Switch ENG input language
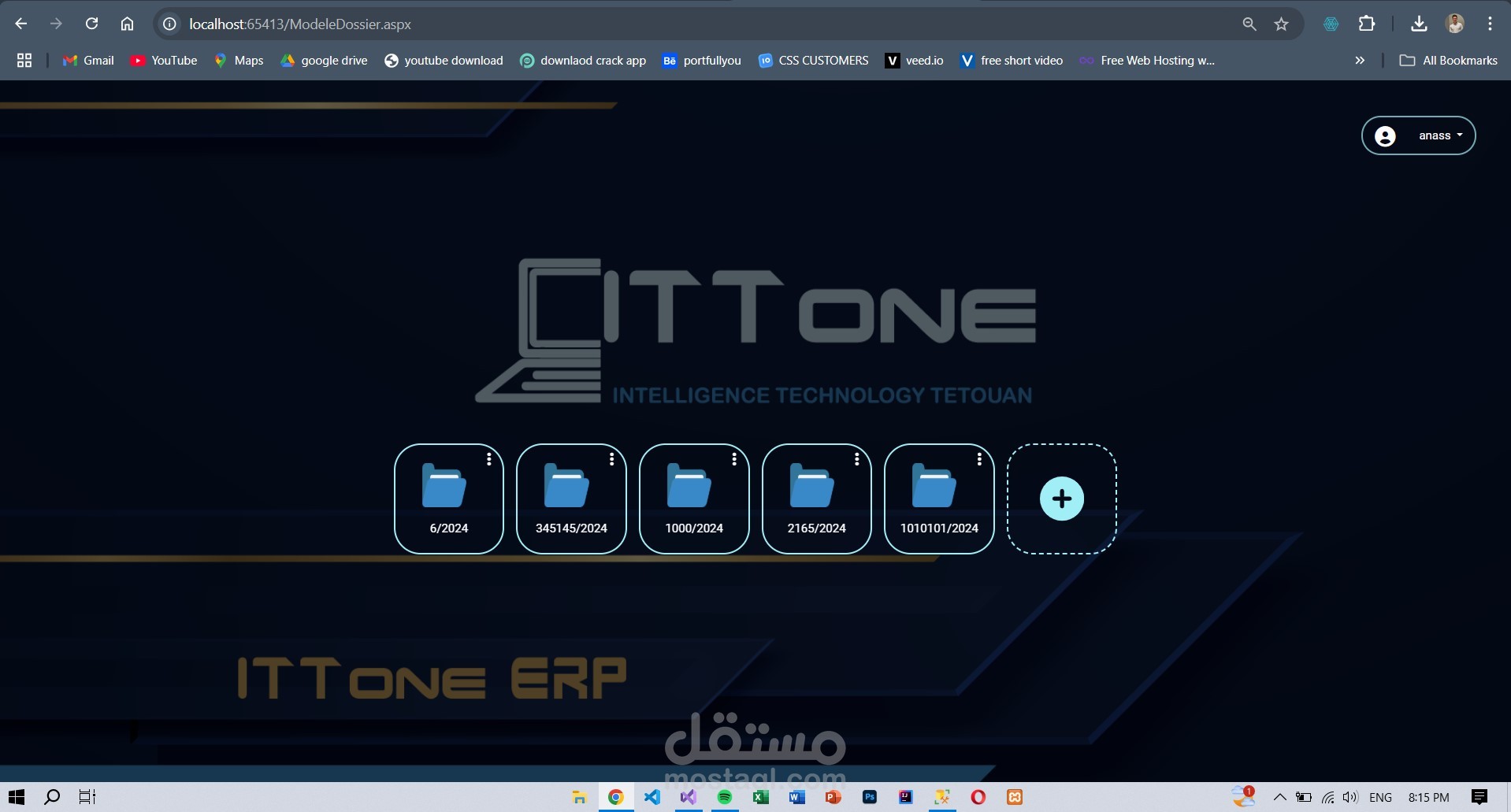Screen dimensions: 1511x812 click(x=1381, y=797)
